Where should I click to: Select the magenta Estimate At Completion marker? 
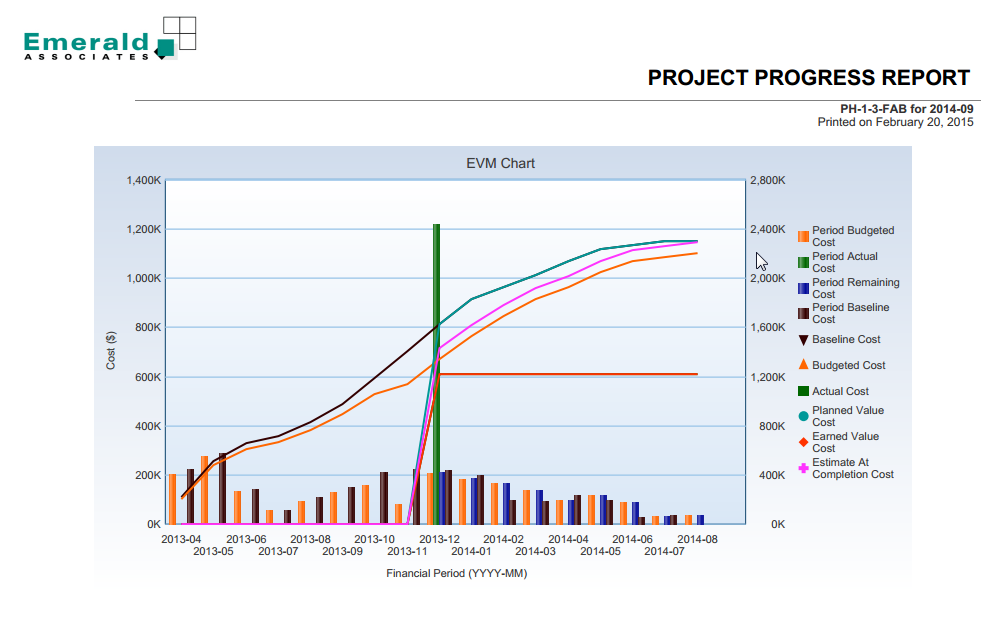pyautogui.click(x=803, y=468)
